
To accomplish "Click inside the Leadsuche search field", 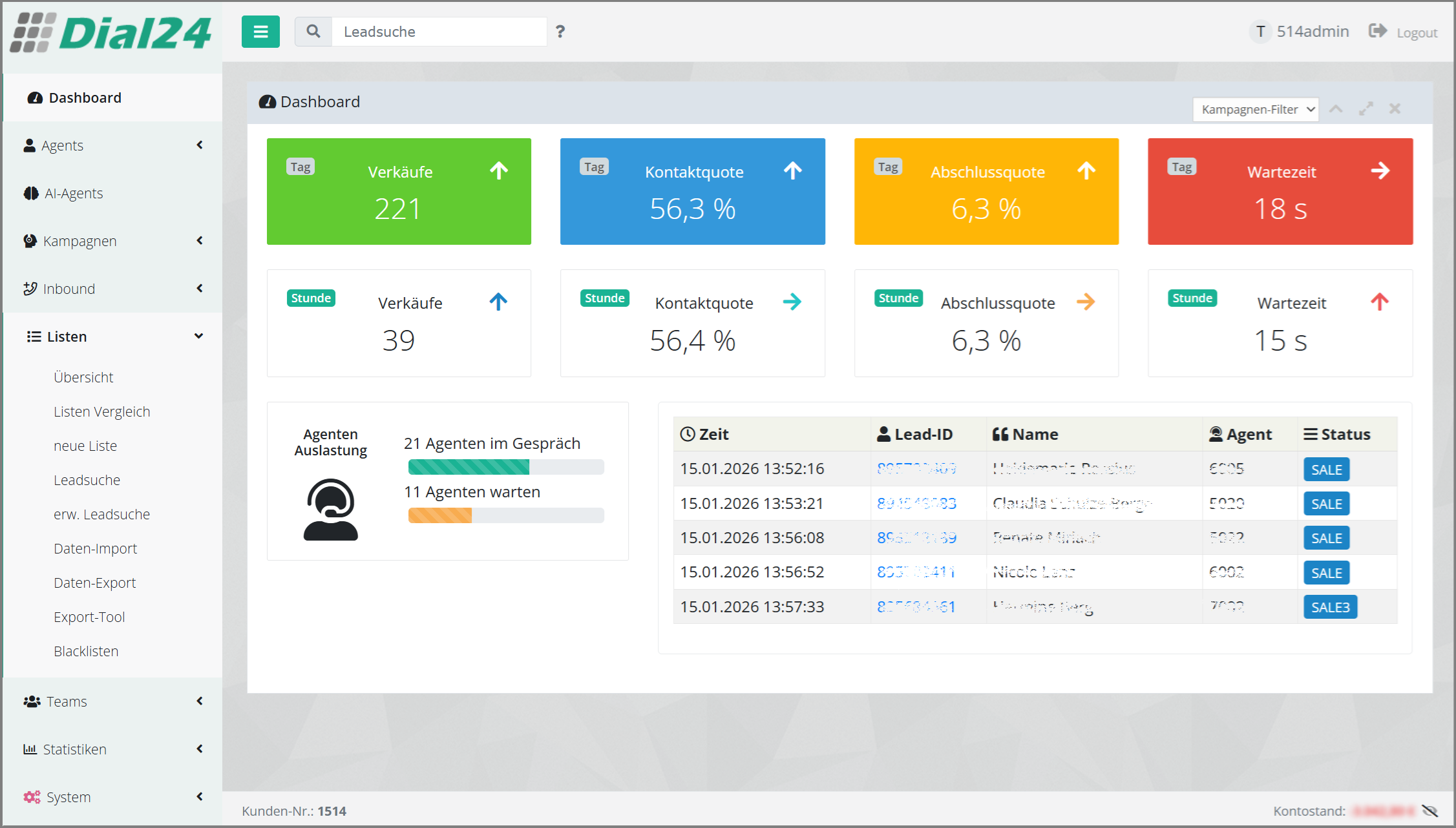I will pyautogui.click(x=439, y=31).
